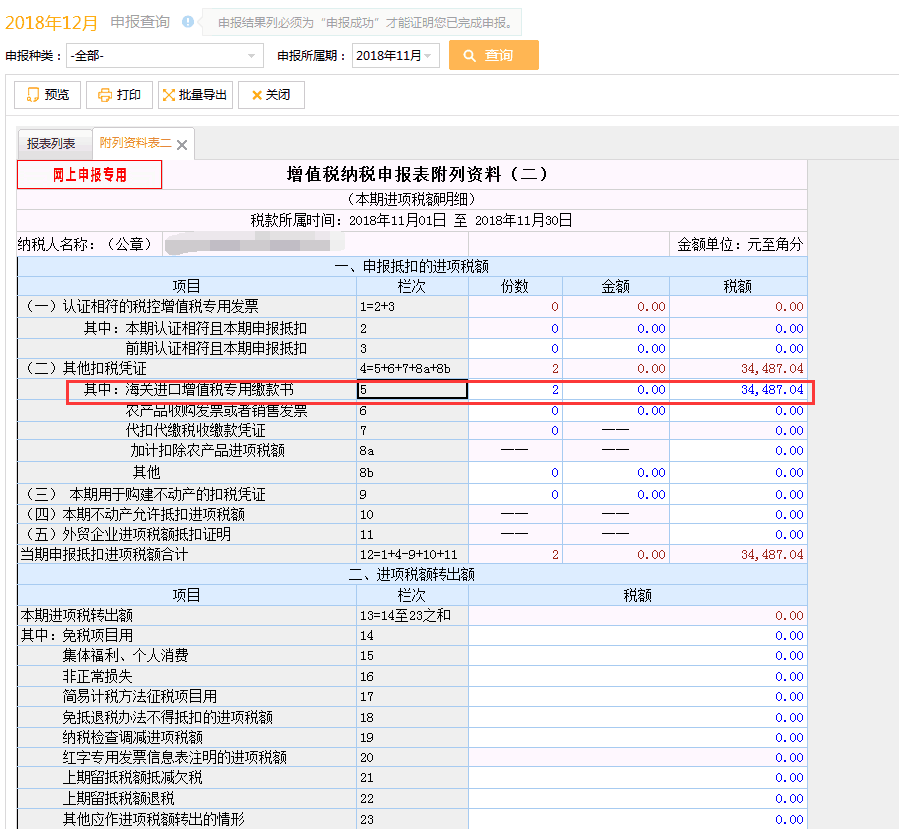Click 农产品收购发票或者销售发票 row label
The height and width of the screenshot is (829, 899).
click(x=216, y=410)
